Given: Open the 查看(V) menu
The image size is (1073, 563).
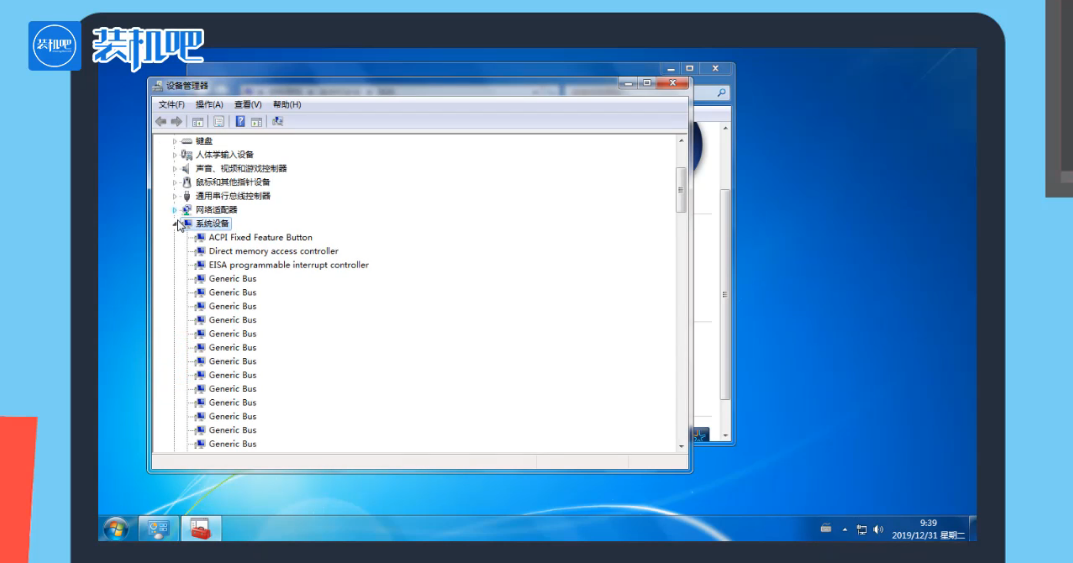Looking at the screenshot, I should (248, 105).
